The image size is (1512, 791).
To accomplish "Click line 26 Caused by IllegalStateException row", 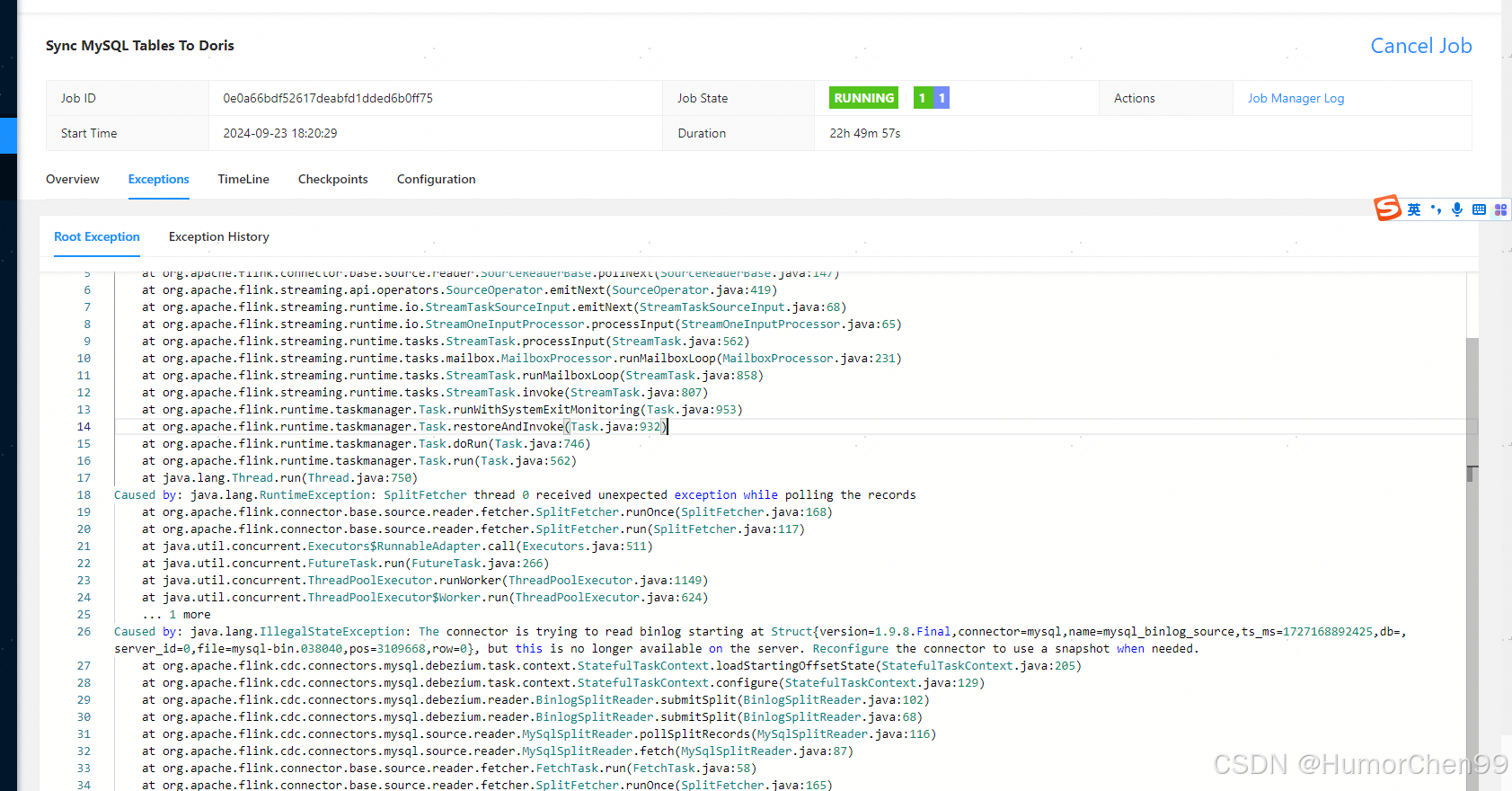I will pyautogui.click(x=760, y=640).
